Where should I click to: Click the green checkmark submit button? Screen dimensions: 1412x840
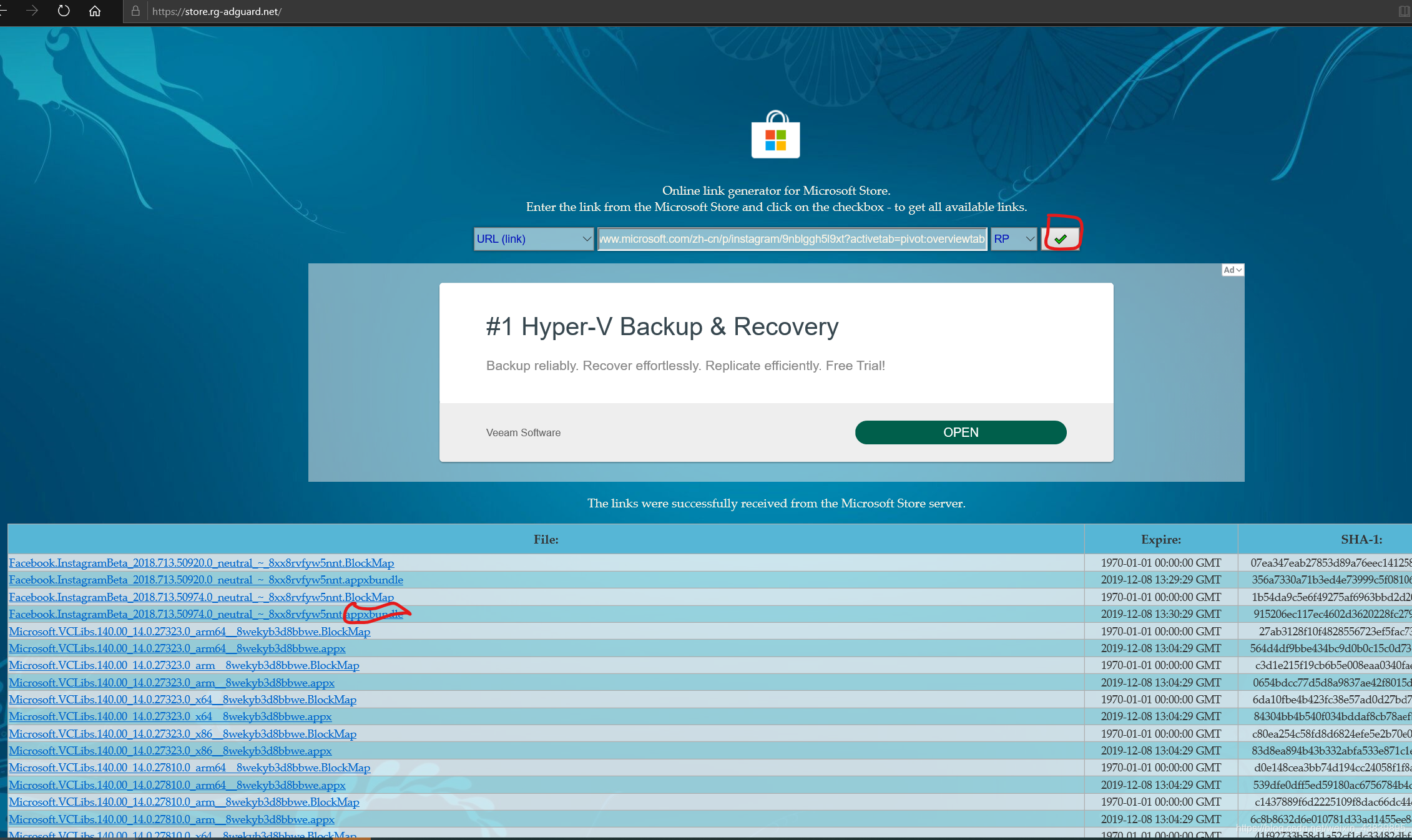click(1060, 239)
